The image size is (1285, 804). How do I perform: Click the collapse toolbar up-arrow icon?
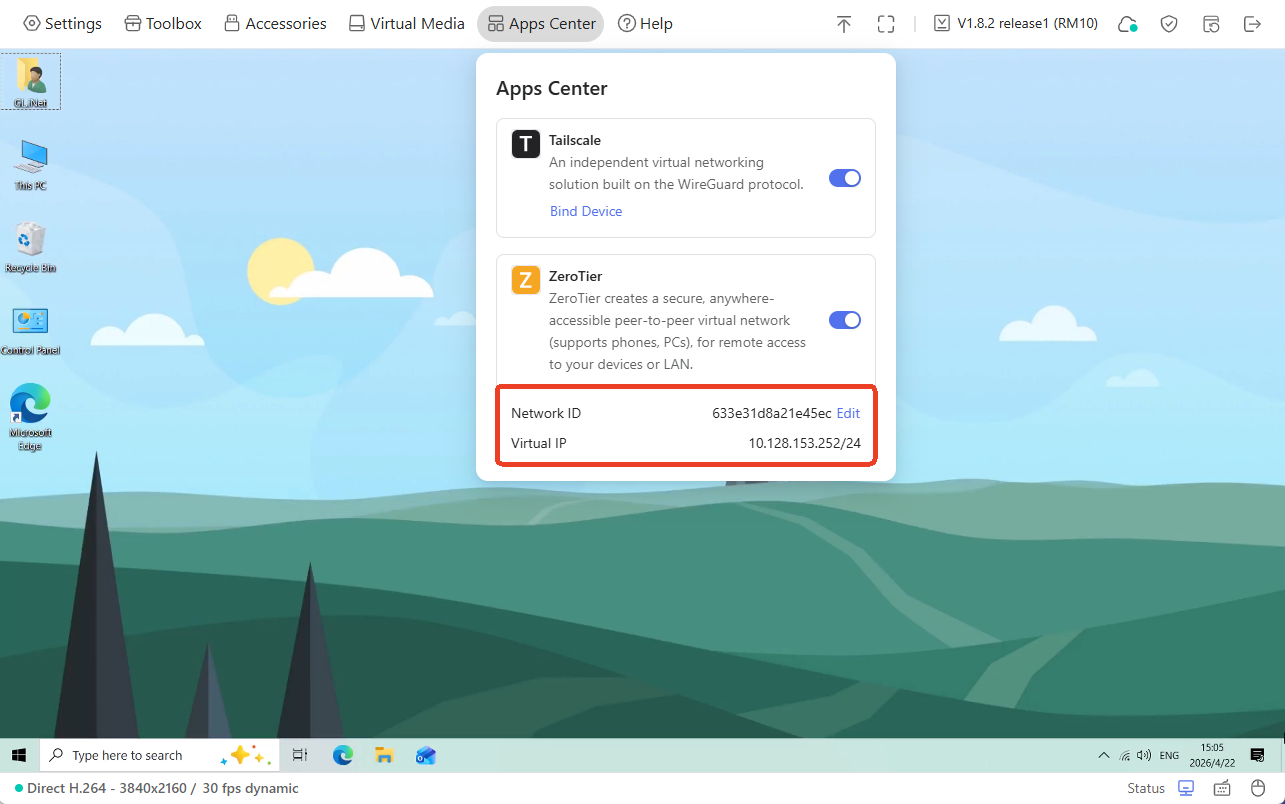click(844, 24)
